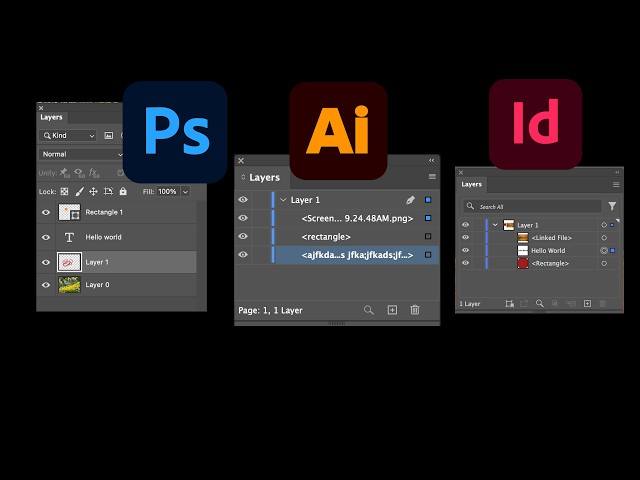The width and height of the screenshot is (640, 480).
Task: Open the Fill percentage dropdown arrow
Action: pyautogui.click(x=185, y=191)
